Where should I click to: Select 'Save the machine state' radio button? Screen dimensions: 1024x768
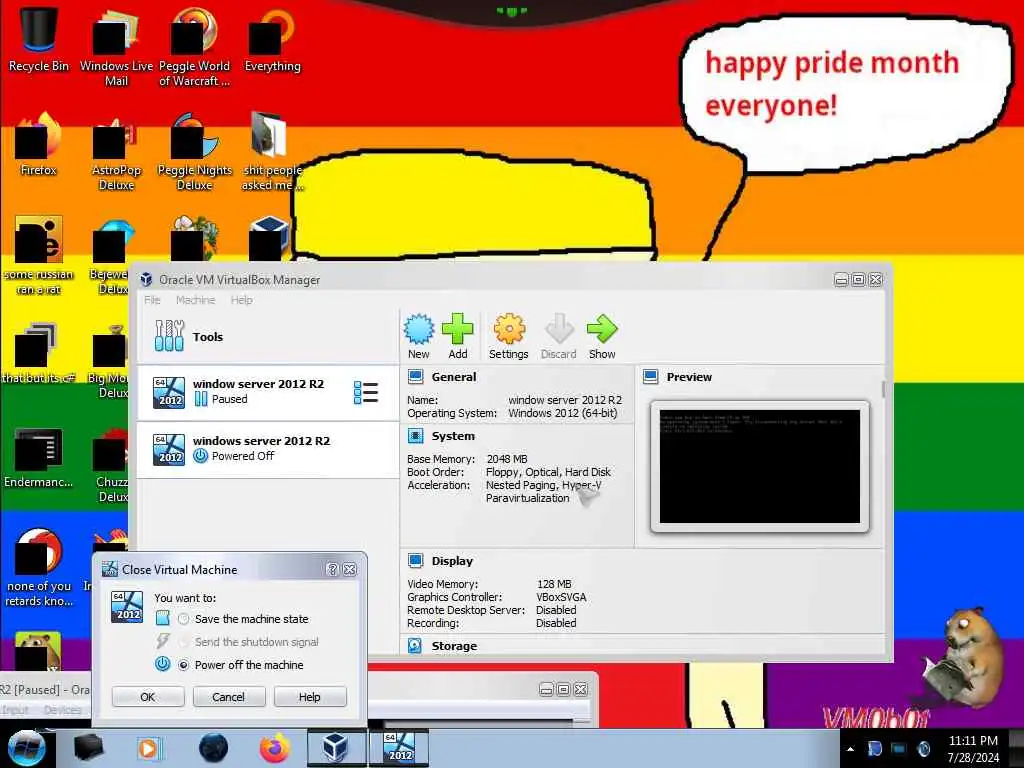tap(184, 618)
